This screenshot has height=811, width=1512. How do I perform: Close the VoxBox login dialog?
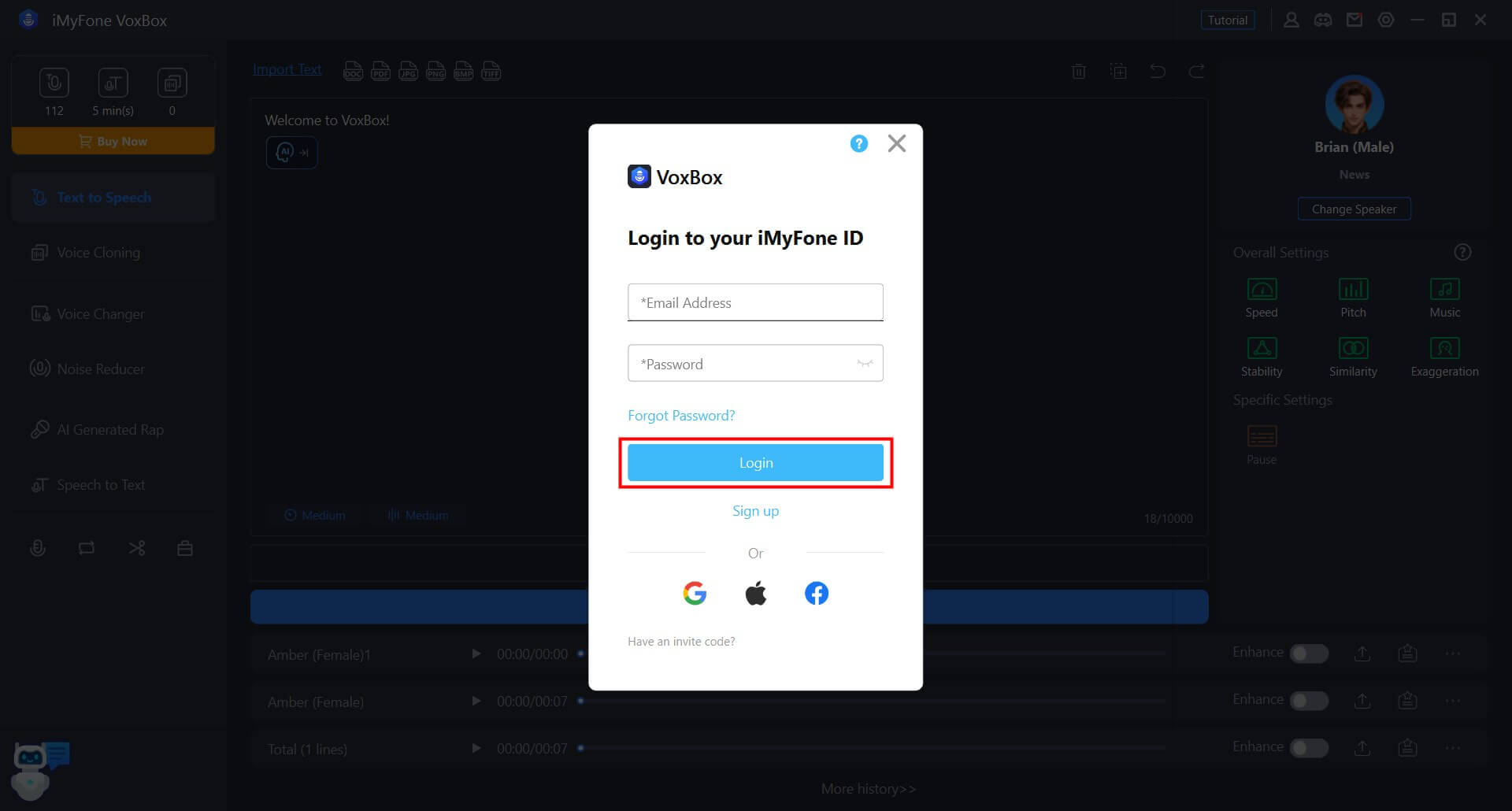(x=897, y=143)
